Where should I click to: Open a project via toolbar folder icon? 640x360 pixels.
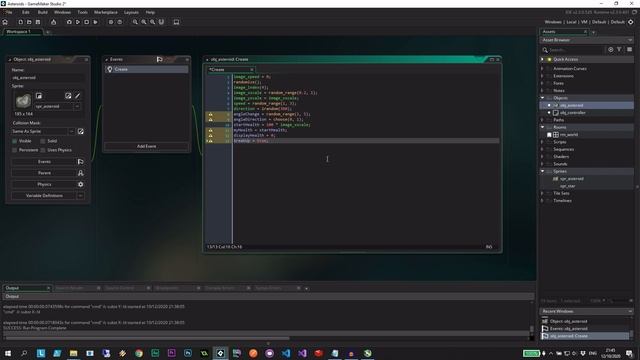click(x=29, y=22)
